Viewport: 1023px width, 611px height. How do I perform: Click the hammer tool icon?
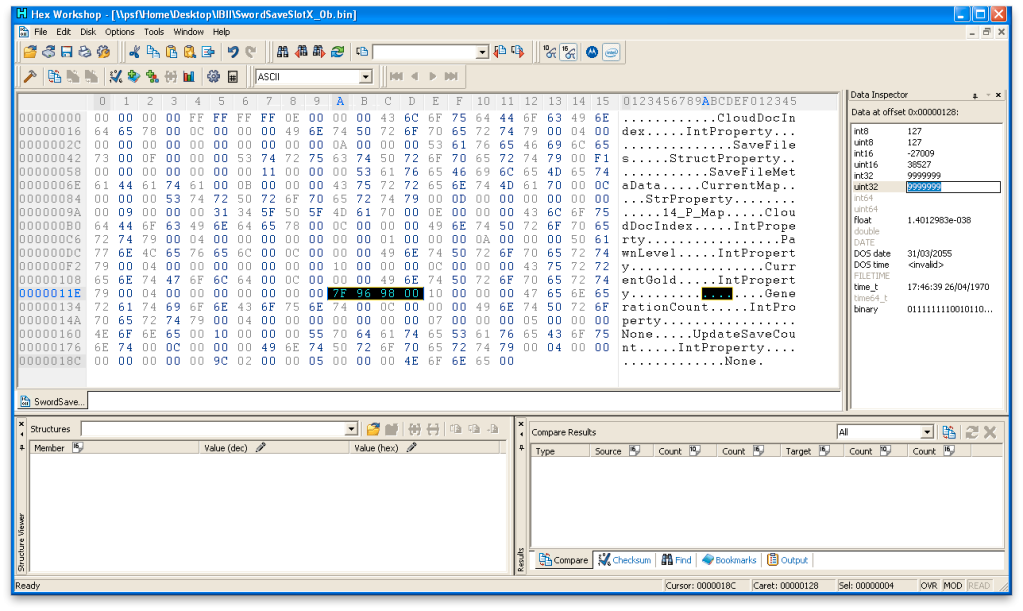click(x=30, y=76)
